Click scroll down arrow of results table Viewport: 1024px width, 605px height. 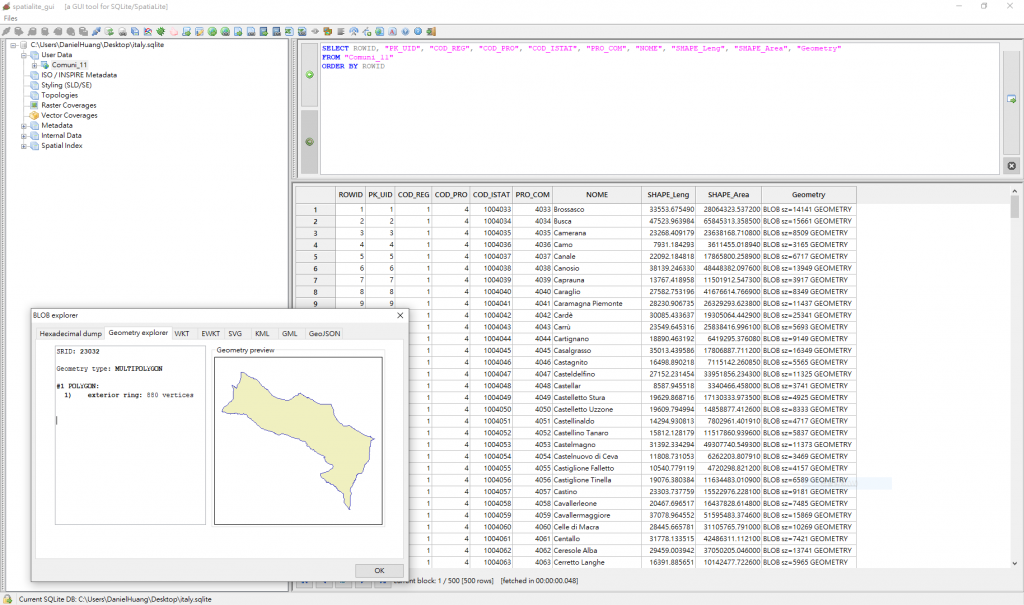pos(1014,563)
